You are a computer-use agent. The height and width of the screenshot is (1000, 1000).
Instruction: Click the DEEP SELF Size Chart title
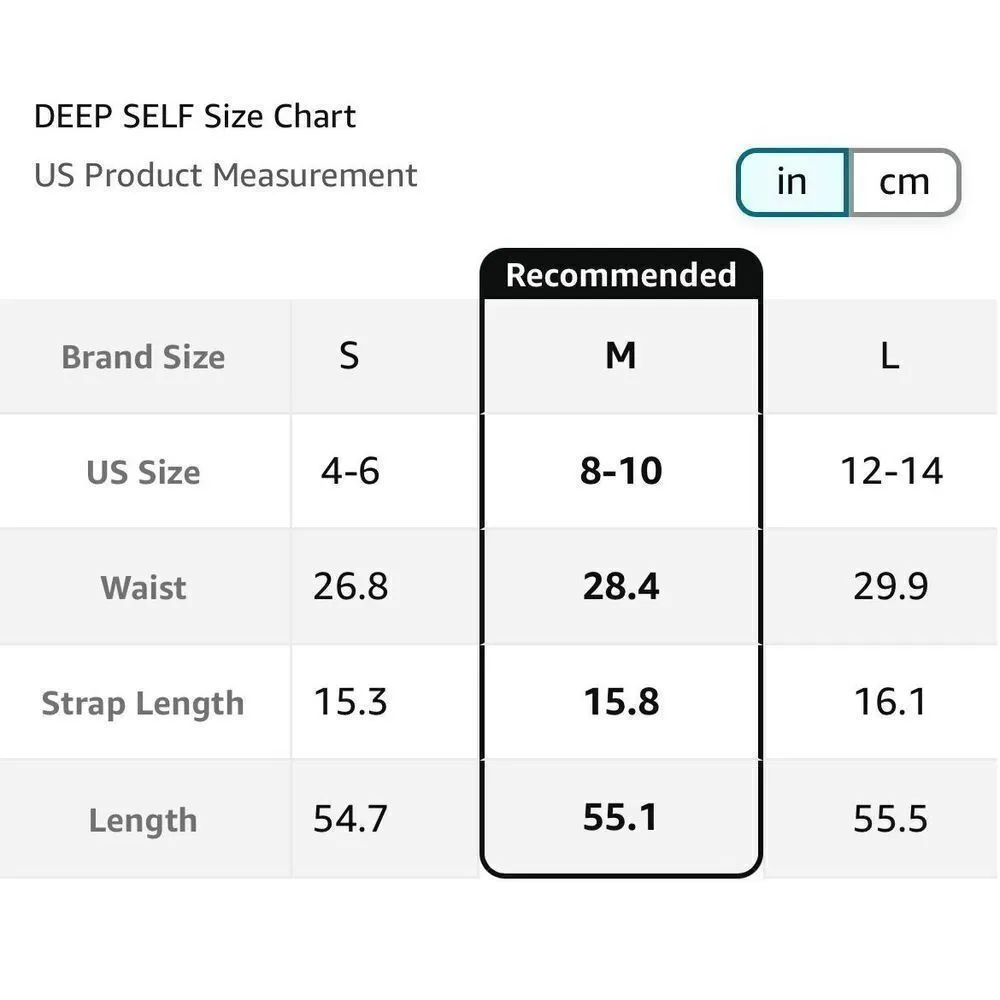tap(195, 117)
